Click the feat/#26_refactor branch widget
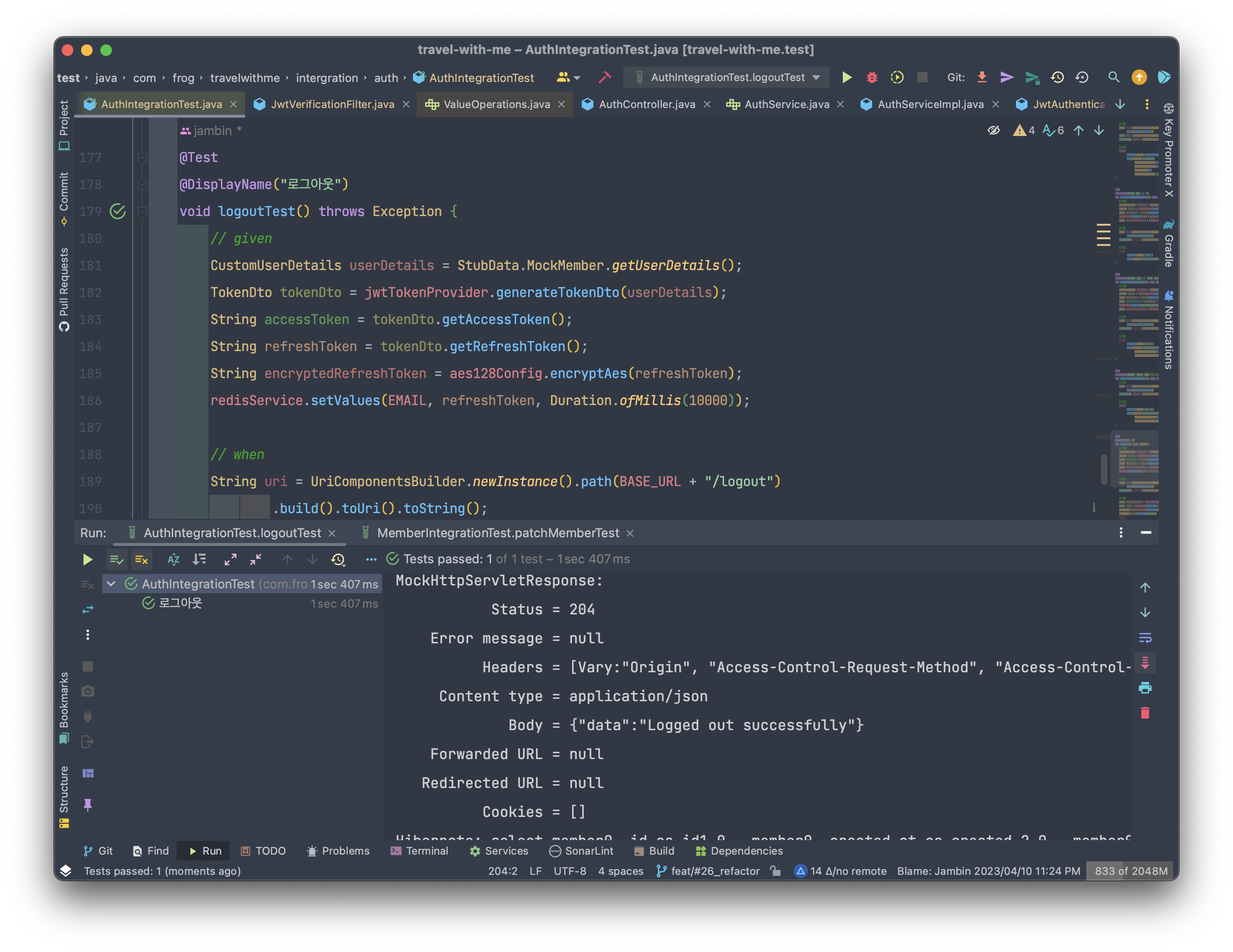The image size is (1233, 952). point(709,871)
